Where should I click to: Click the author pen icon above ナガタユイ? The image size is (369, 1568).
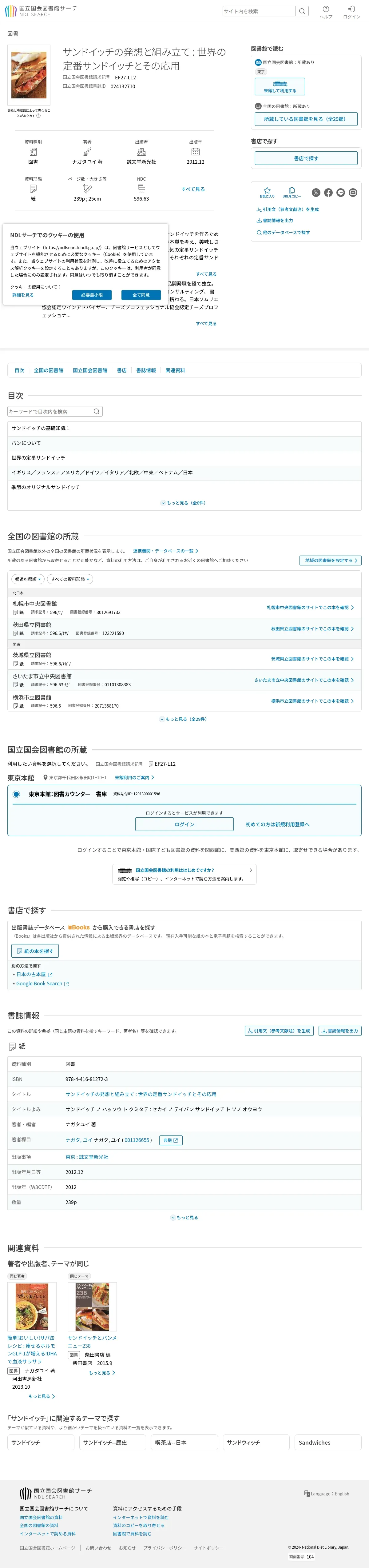(87, 152)
